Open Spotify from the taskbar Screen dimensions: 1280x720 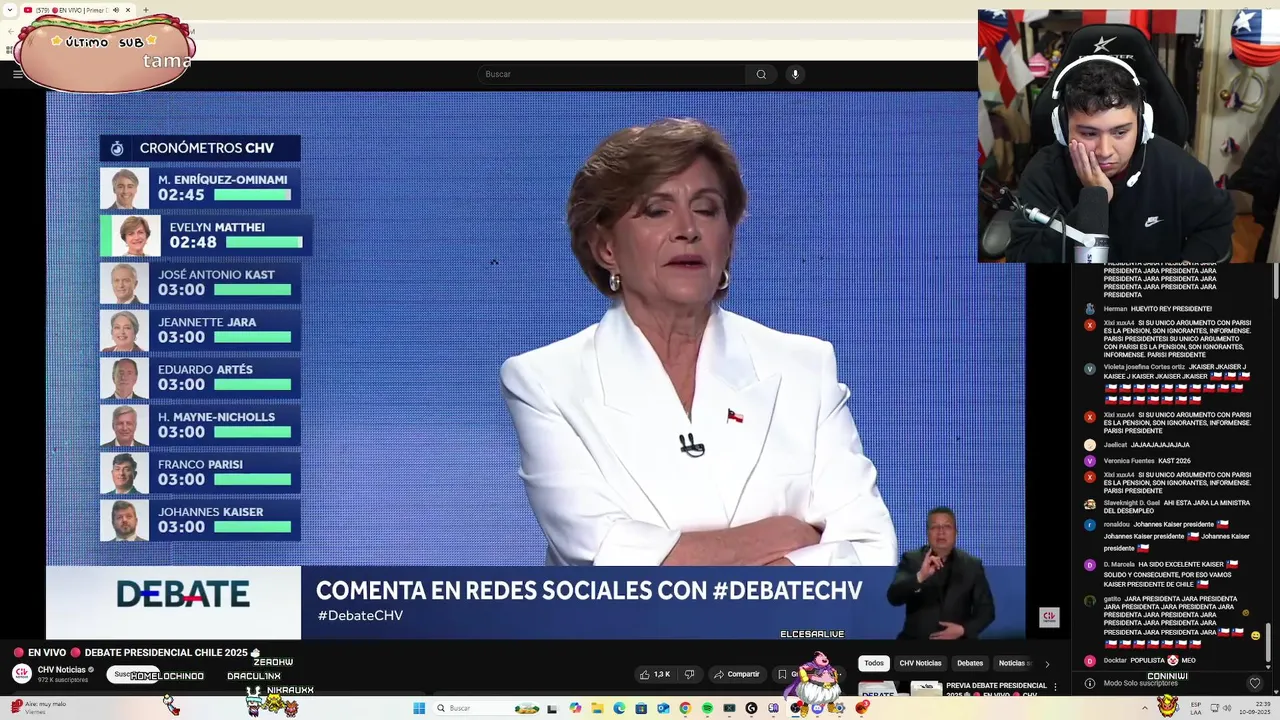point(707,708)
